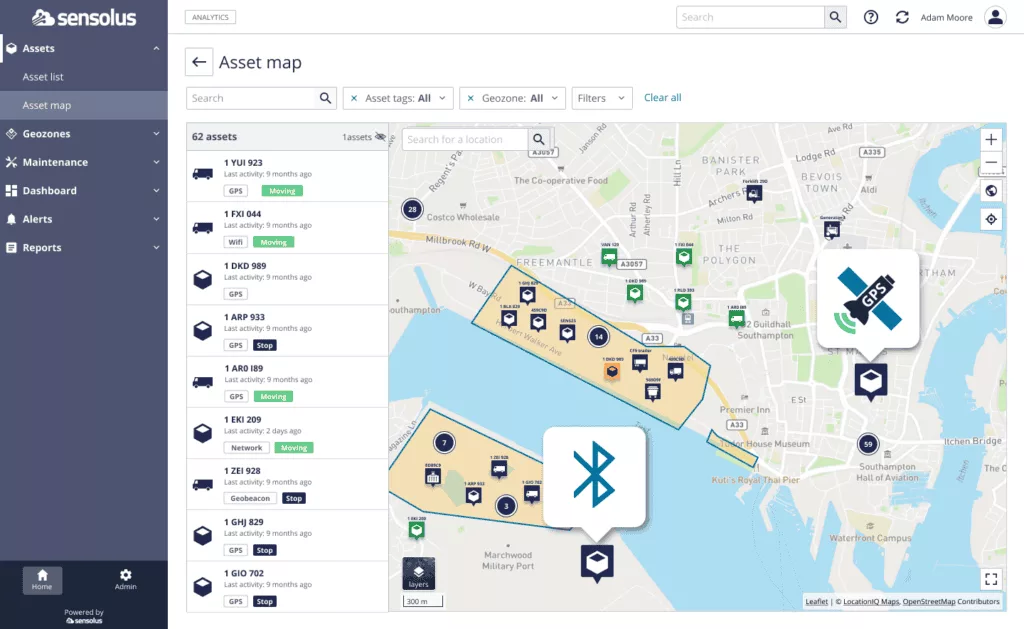Enter fullscreen map mode
The width and height of the screenshot is (1024, 629).
(991, 578)
